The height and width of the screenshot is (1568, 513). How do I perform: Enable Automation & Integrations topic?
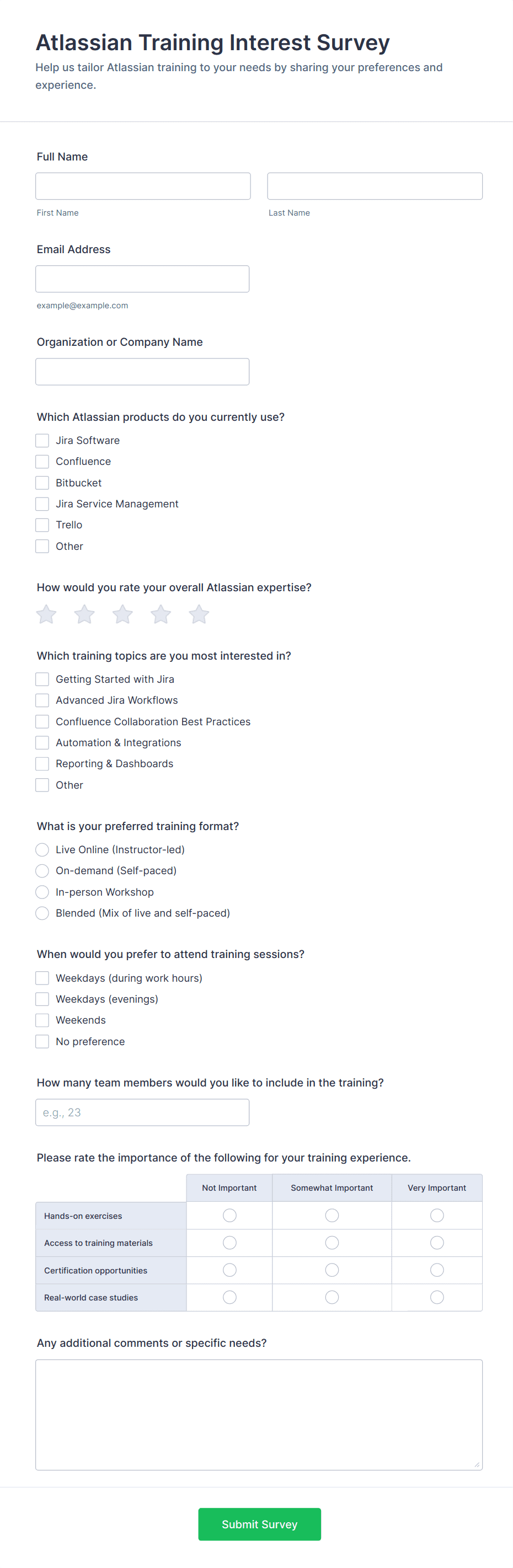tap(42, 742)
